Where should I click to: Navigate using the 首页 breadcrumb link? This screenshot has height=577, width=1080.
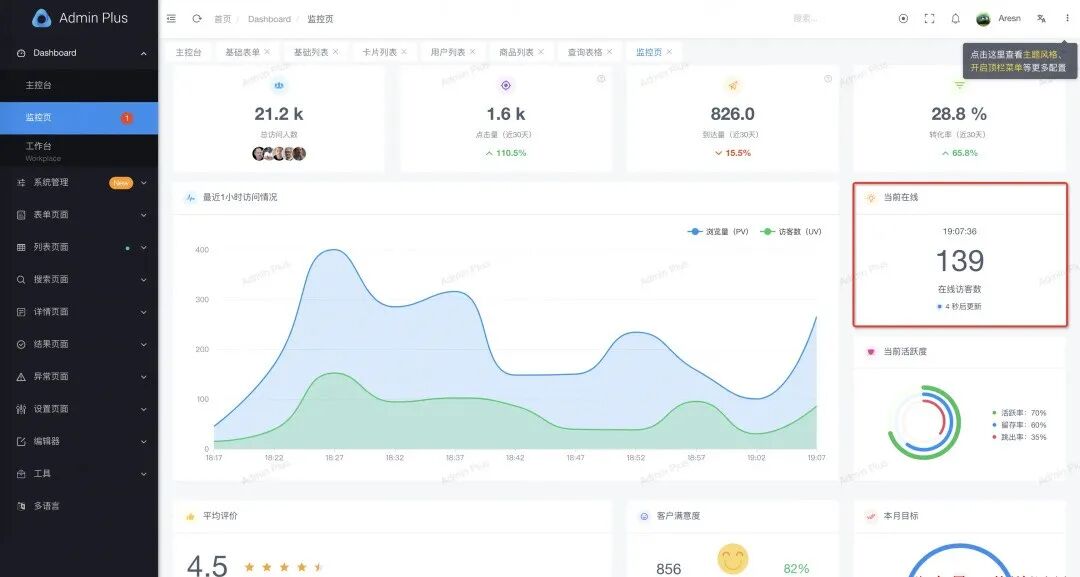(x=222, y=18)
